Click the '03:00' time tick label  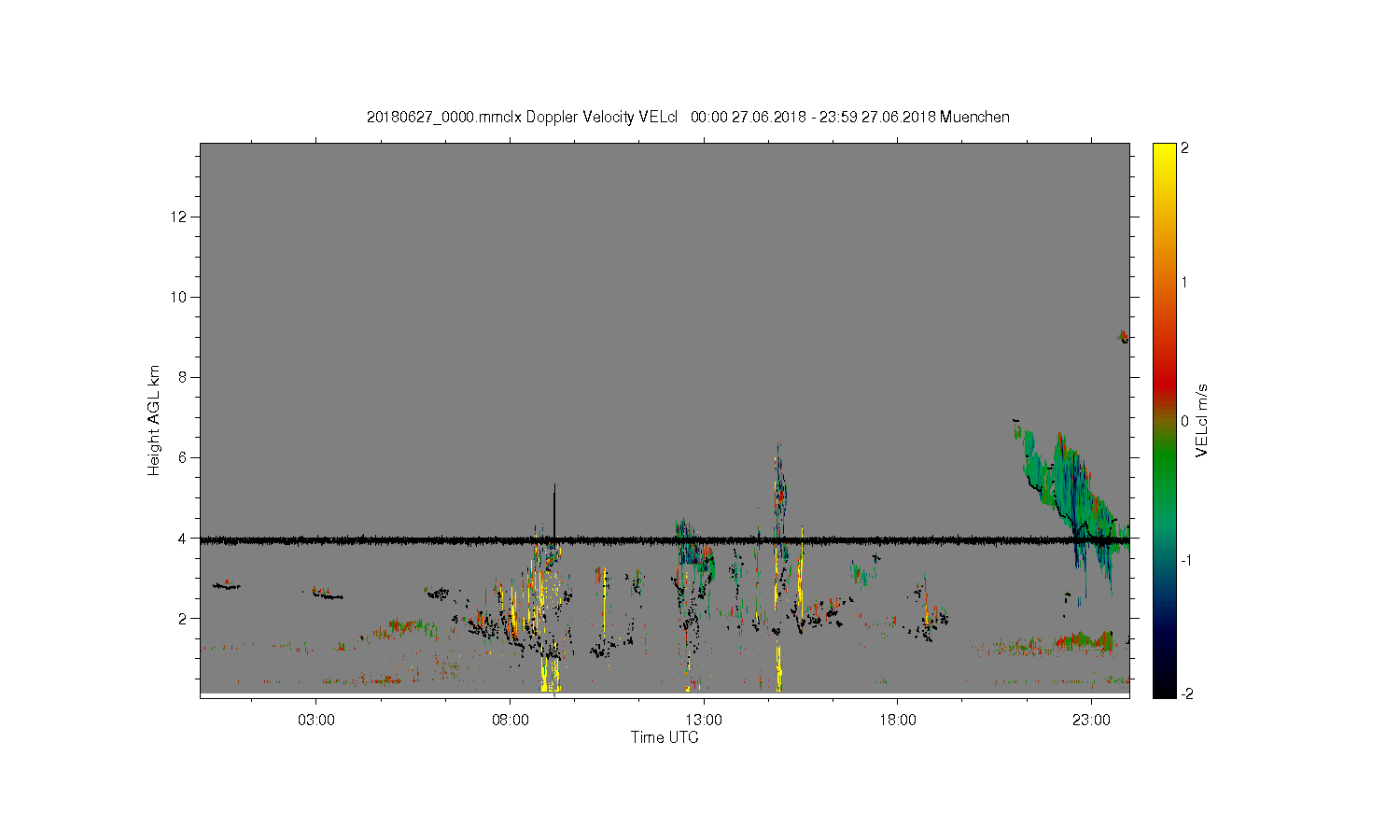point(316,721)
